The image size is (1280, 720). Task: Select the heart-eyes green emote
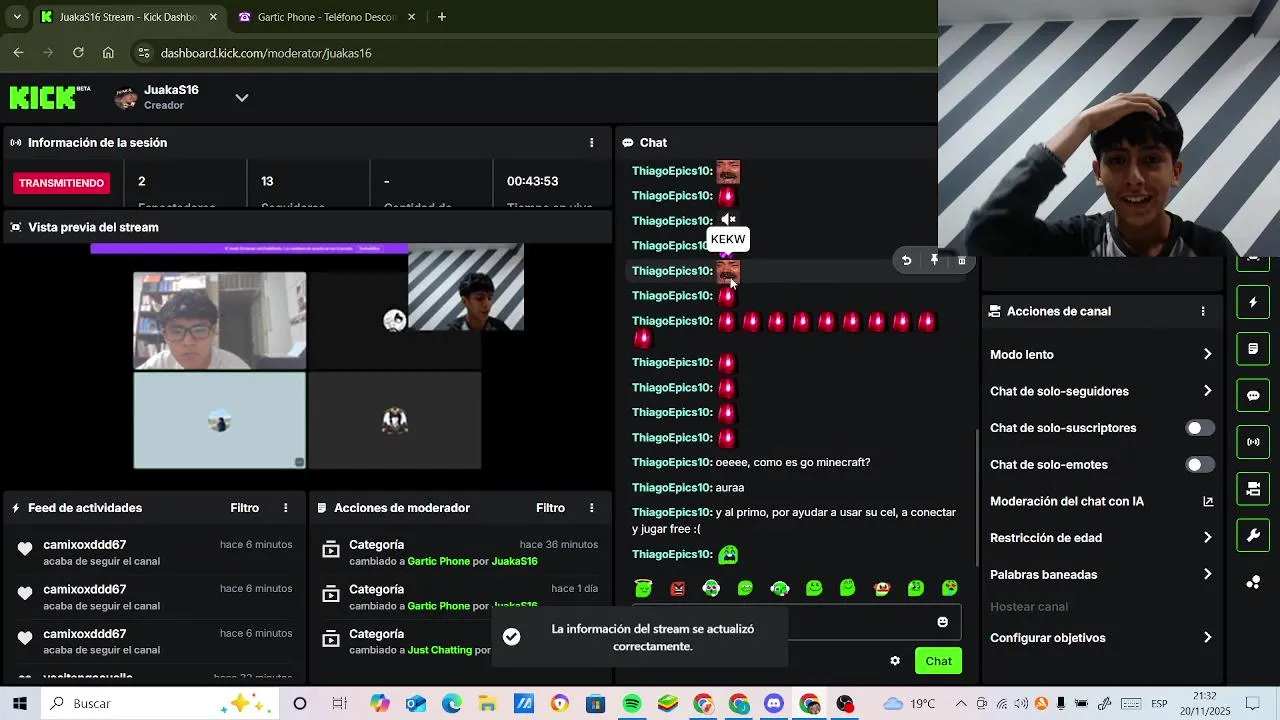(x=950, y=588)
